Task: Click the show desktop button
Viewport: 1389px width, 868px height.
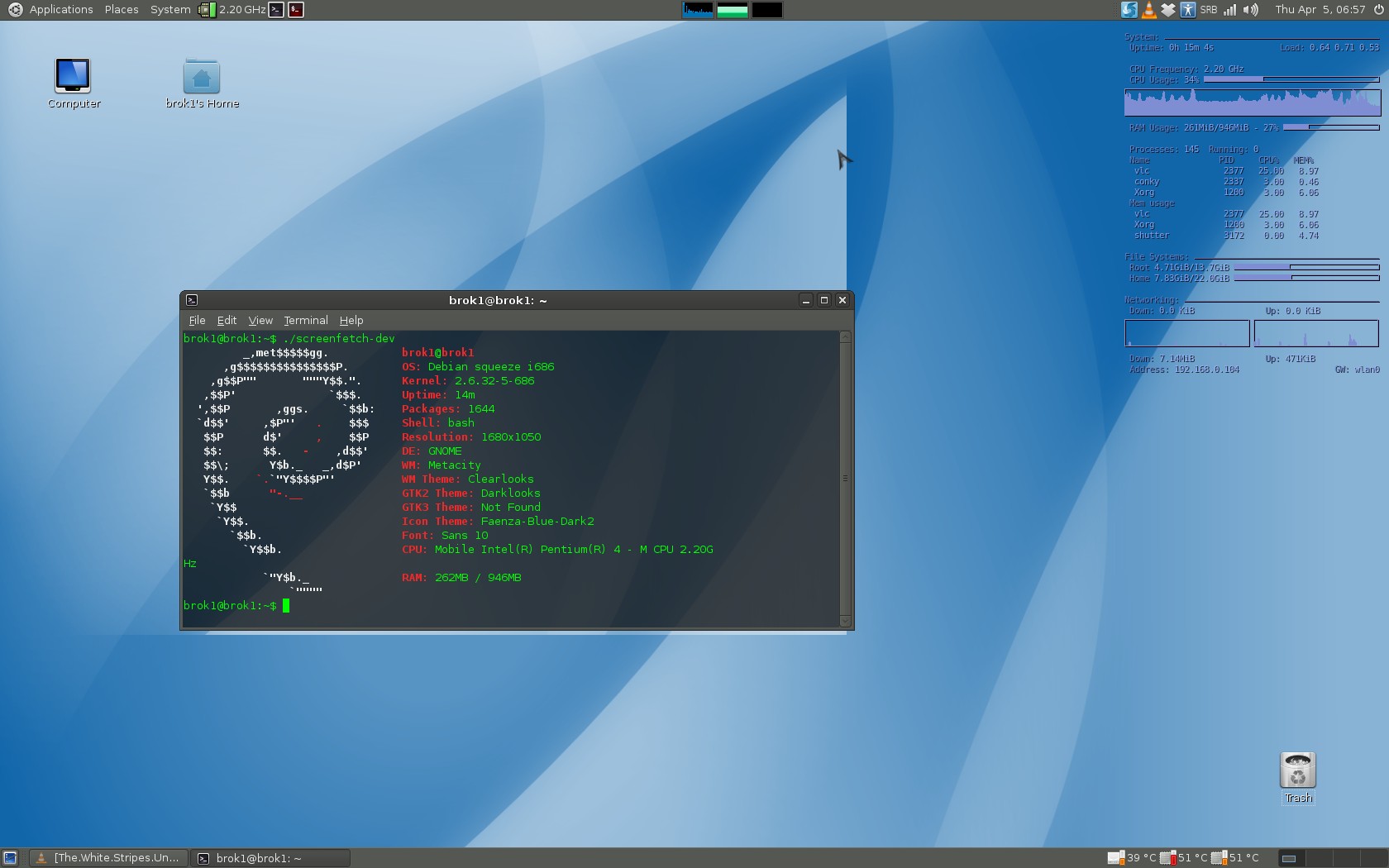Action: pyautogui.click(x=10, y=858)
